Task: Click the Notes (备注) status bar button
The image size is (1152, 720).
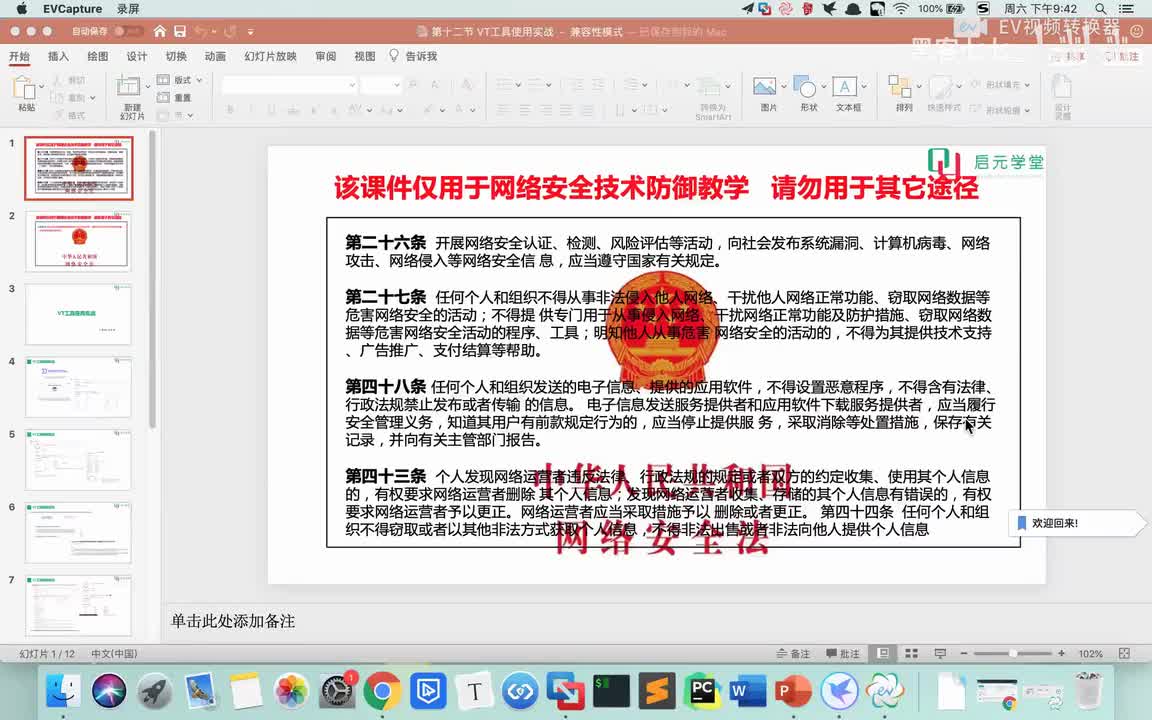Action: pos(793,653)
